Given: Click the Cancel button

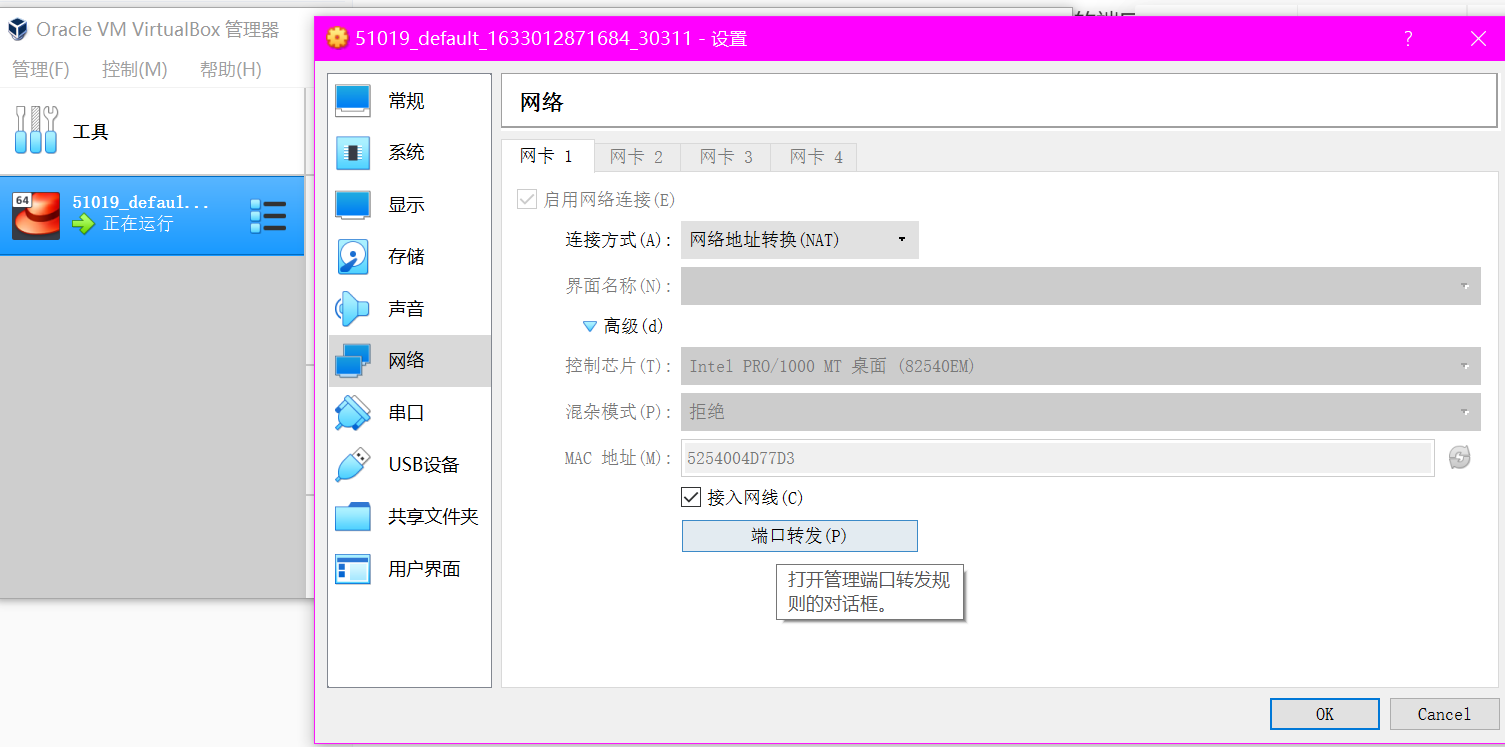Looking at the screenshot, I should pyautogui.click(x=1444, y=714).
